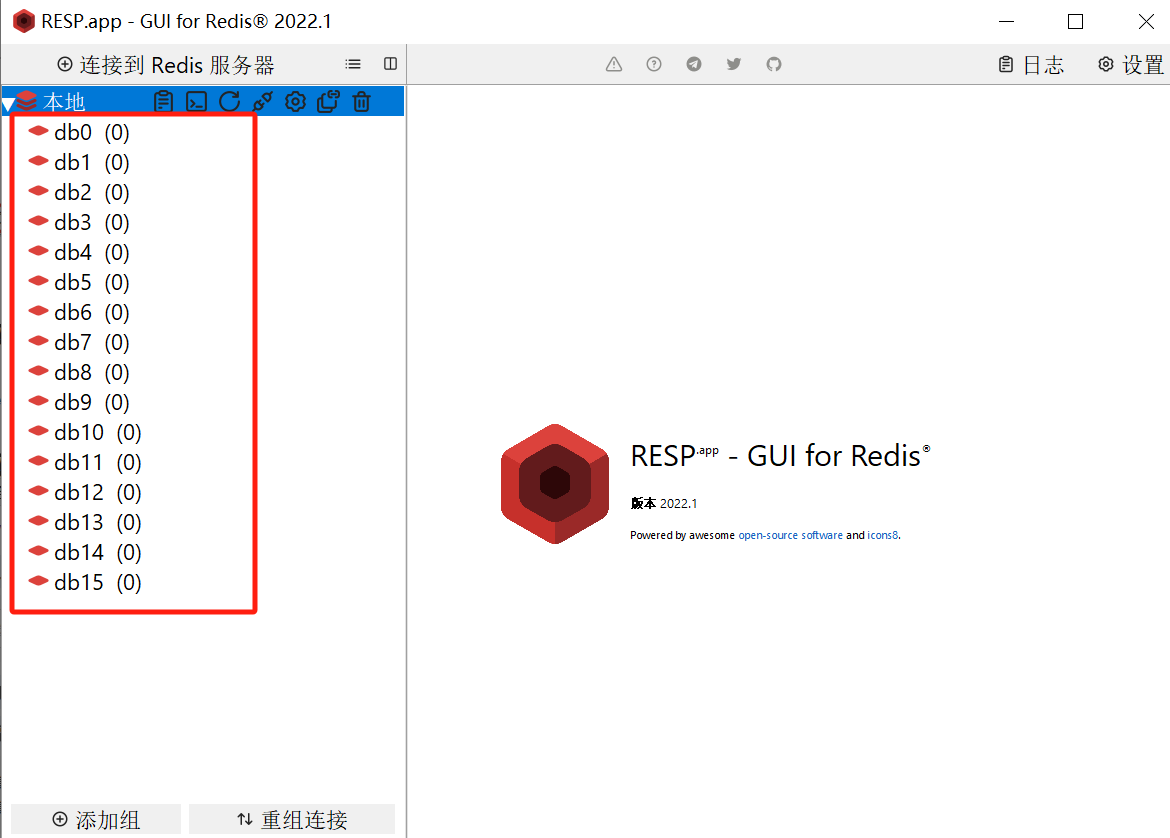Select database db4

pyautogui.click(x=79, y=252)
